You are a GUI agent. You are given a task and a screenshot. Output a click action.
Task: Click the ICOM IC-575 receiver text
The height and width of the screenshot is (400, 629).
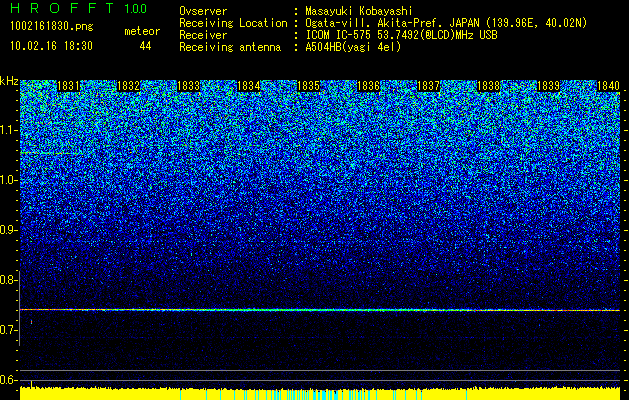pos(402,35)
